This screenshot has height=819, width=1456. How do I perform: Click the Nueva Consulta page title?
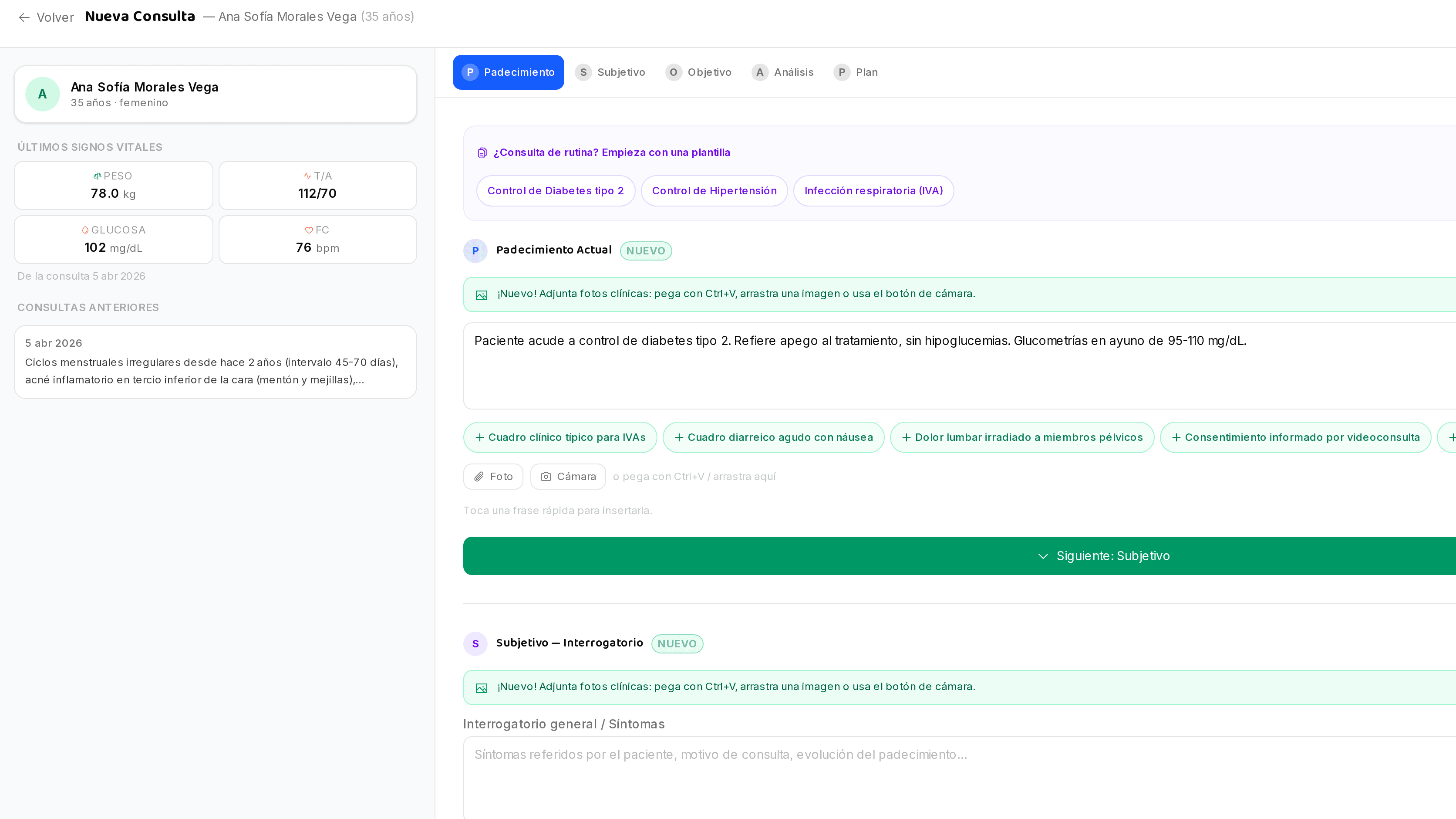coord(140,17)
